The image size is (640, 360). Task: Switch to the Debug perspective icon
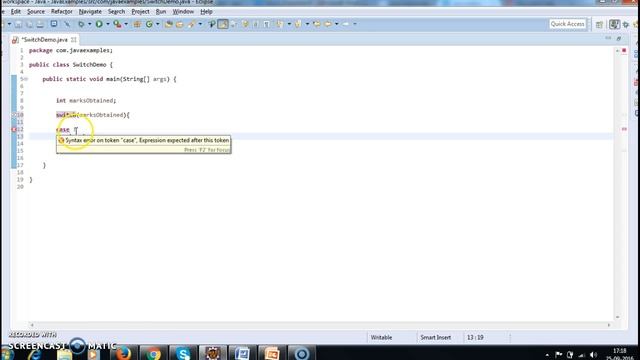pos(626,24)
